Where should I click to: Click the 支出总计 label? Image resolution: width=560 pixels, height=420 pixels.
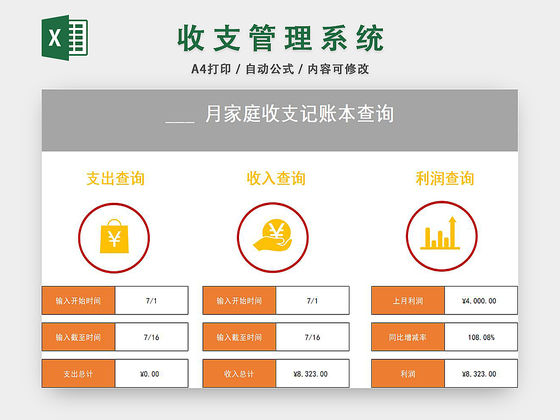[78, 374]
